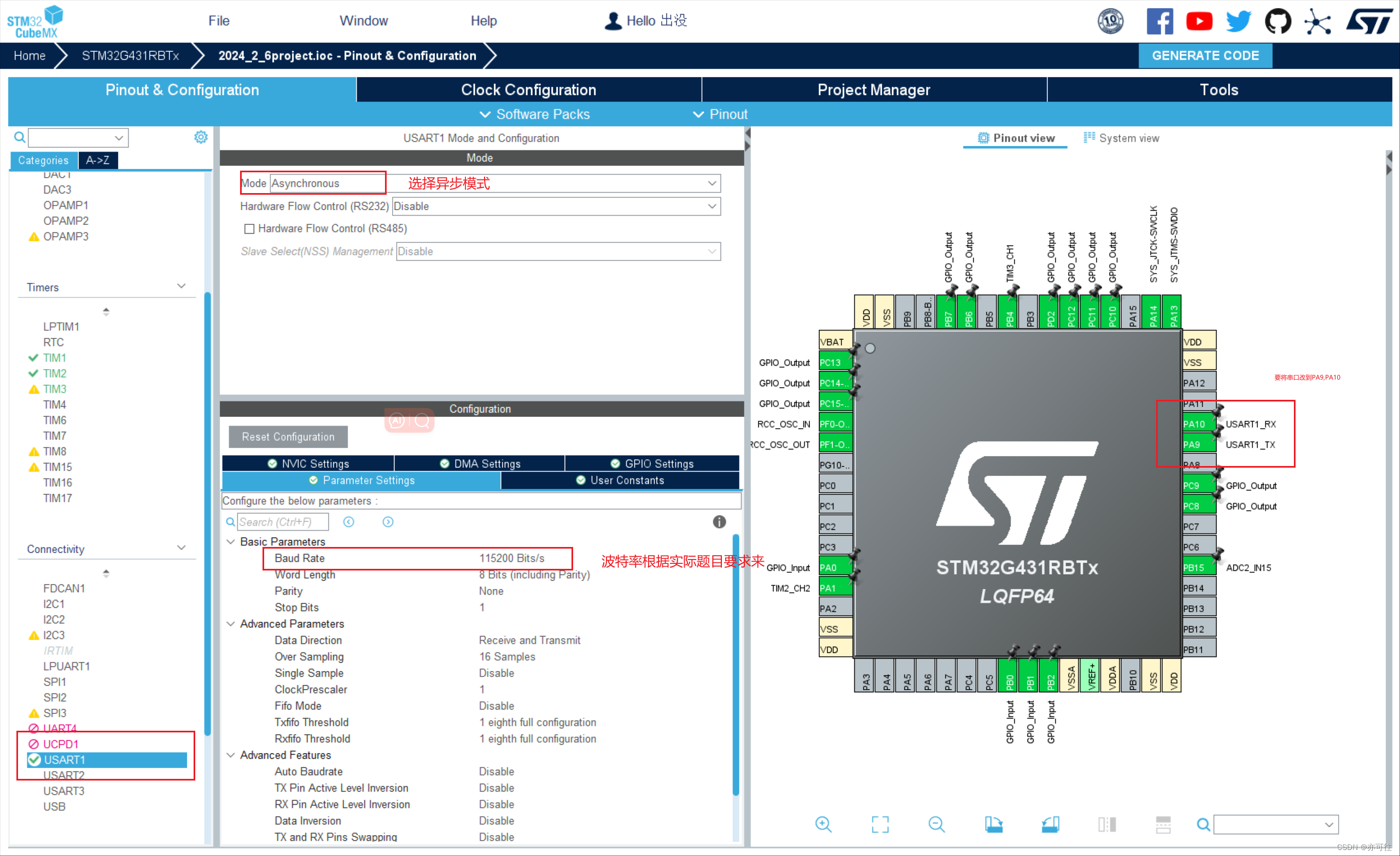The height and width of the screenshot is (856, 1400).
Task: Click the parameter Search (Ctrl+F) field
Action: point(282,522)
